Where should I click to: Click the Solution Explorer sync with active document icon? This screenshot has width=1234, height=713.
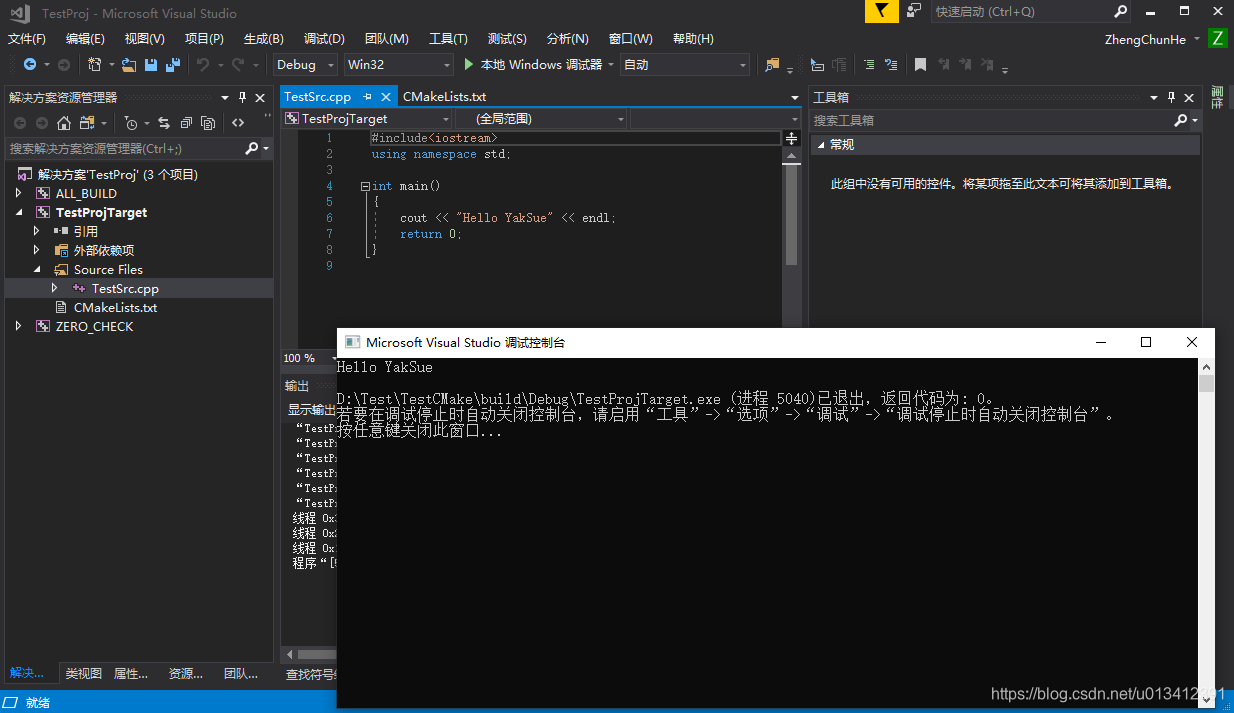pyautogui.click(x=163, y=123)
